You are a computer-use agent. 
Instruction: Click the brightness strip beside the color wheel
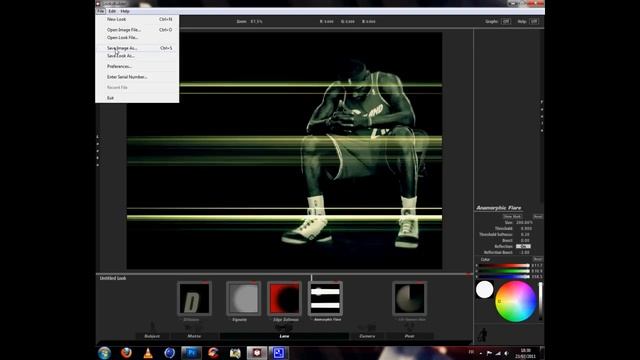(x=540, y=301)
